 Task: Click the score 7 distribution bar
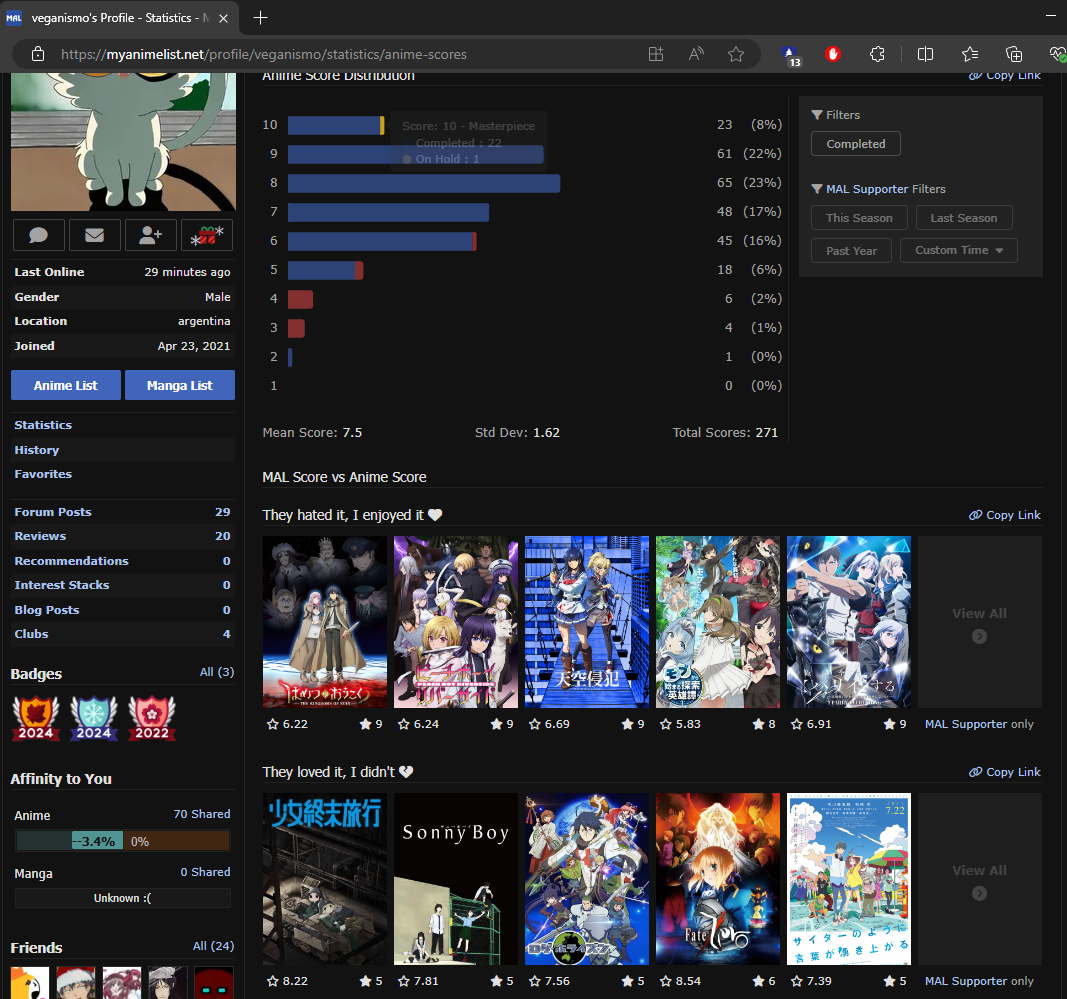(x=389, y=212)
